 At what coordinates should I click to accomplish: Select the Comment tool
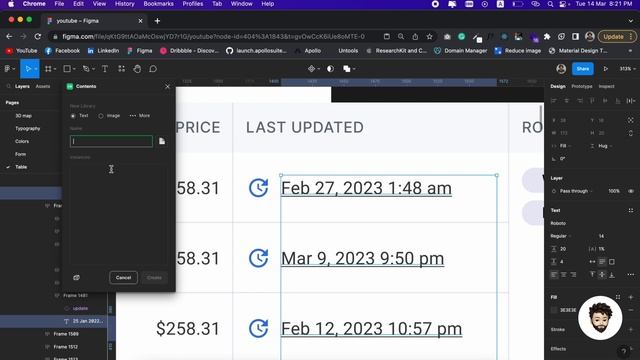(x=153, y=69)
